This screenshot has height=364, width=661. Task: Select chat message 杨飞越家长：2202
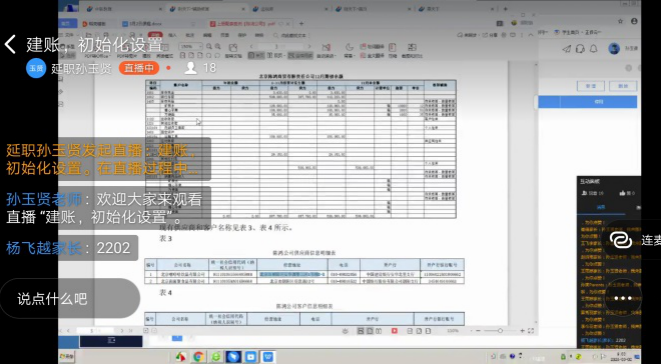[x=69, y=248]
